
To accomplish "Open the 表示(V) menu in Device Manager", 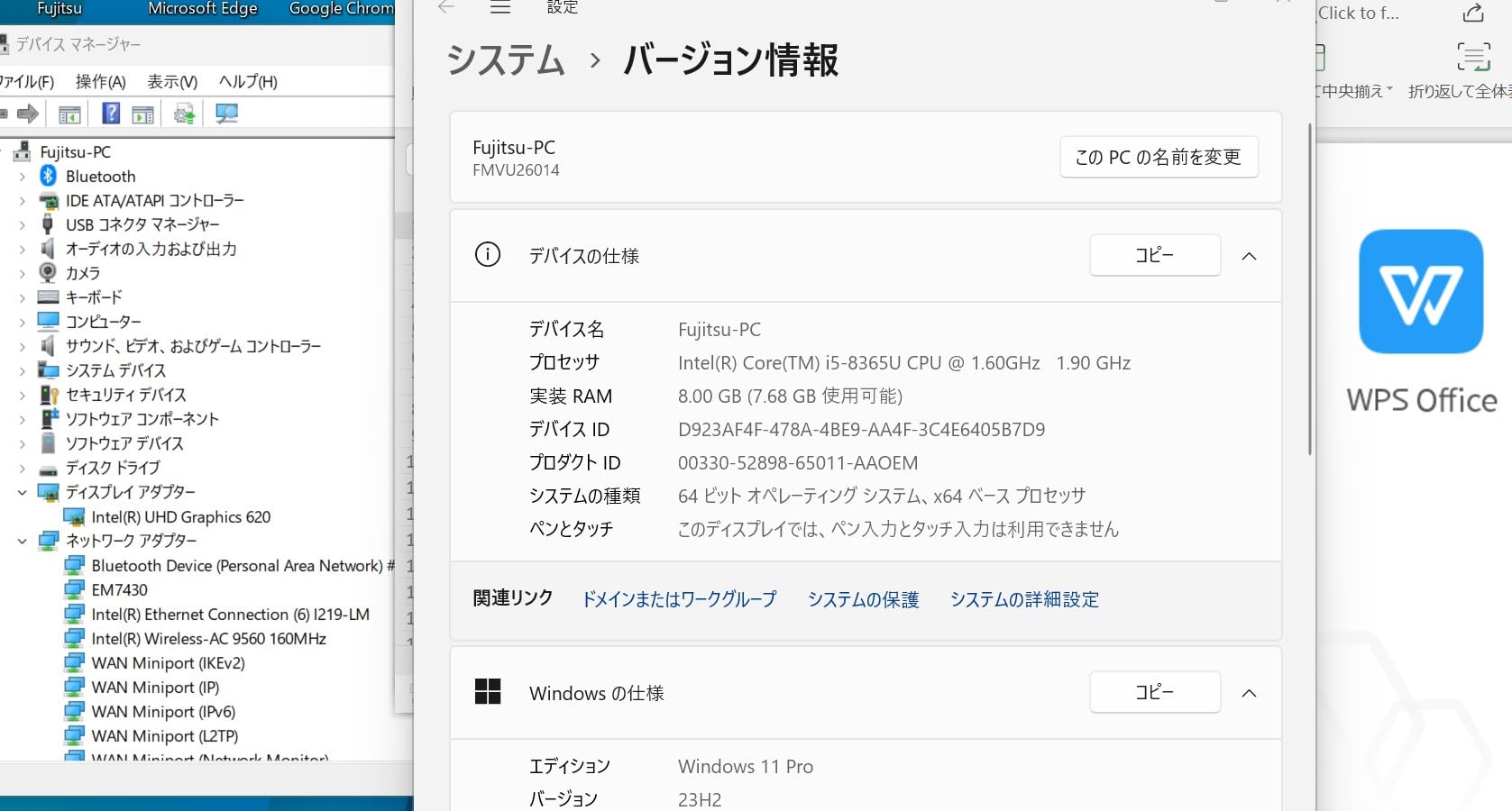I will (172, 82).
